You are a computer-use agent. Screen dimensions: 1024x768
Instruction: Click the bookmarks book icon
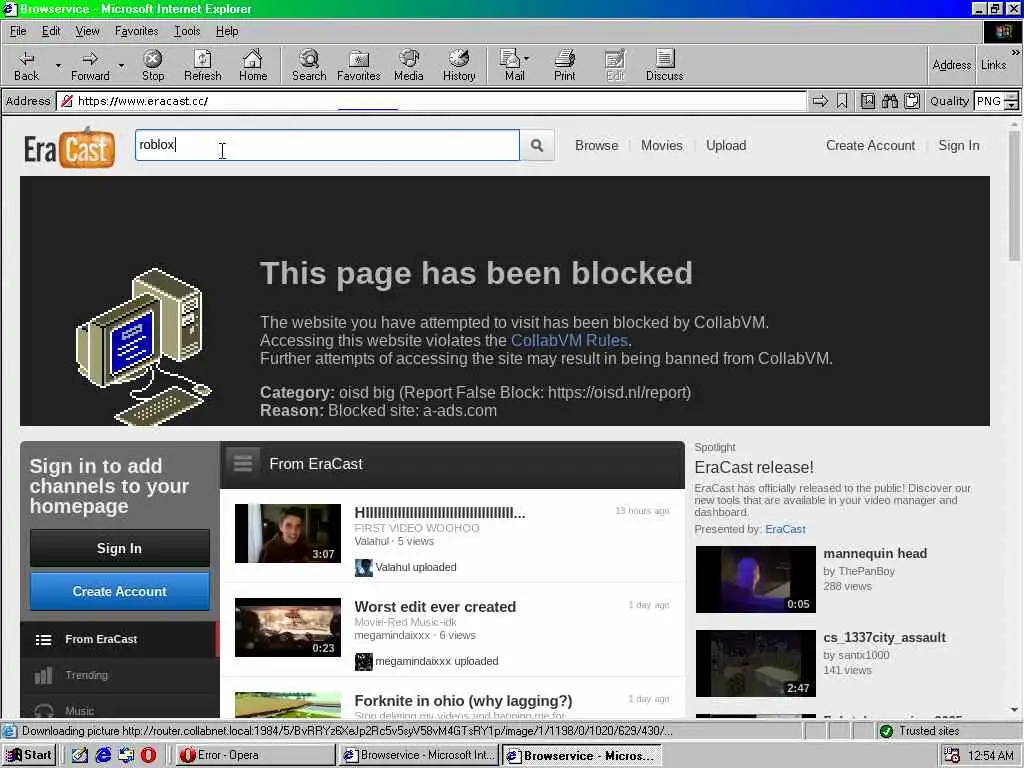coord(867,101)
